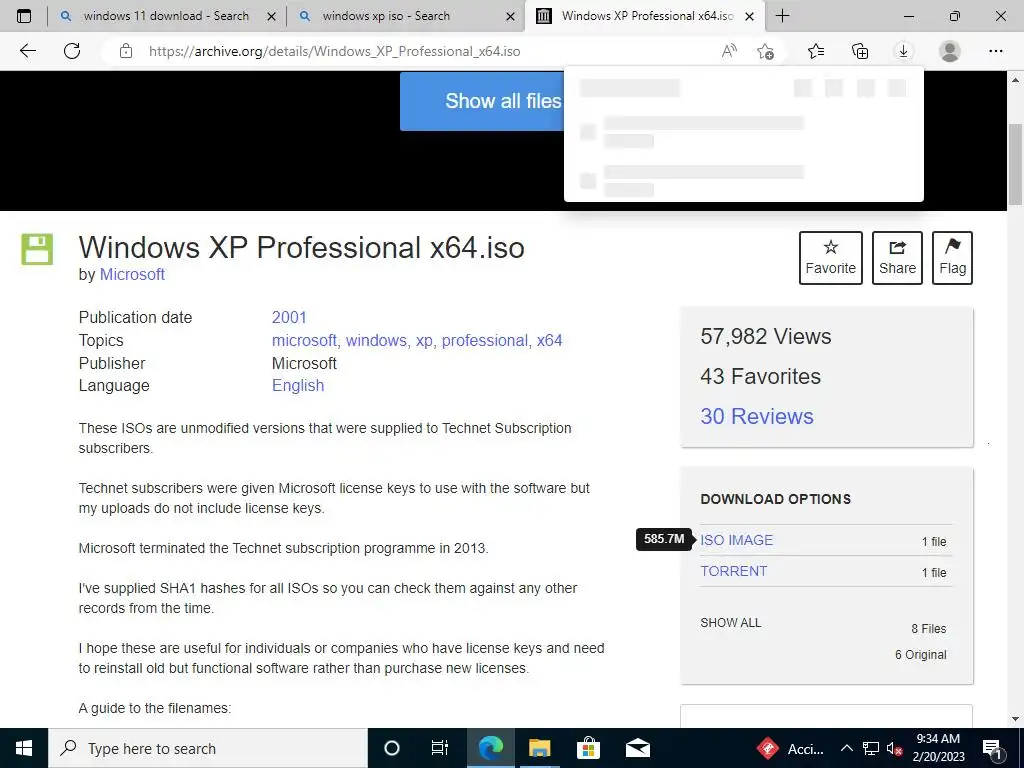Click the page title Windows XP Professional x64.iso

click(x=301, y=248)
